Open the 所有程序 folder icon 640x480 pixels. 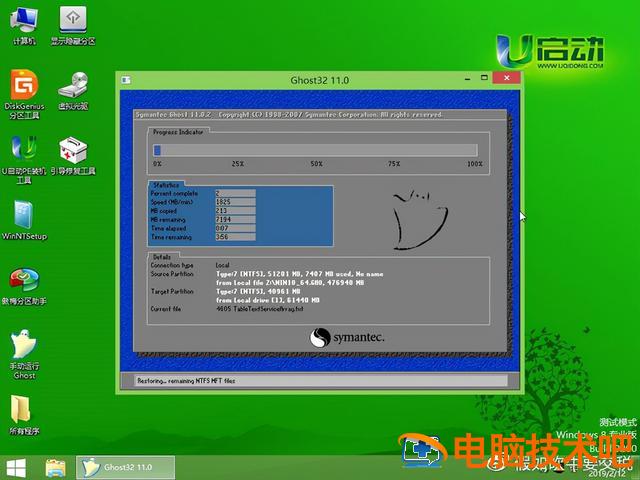(24, 415)
